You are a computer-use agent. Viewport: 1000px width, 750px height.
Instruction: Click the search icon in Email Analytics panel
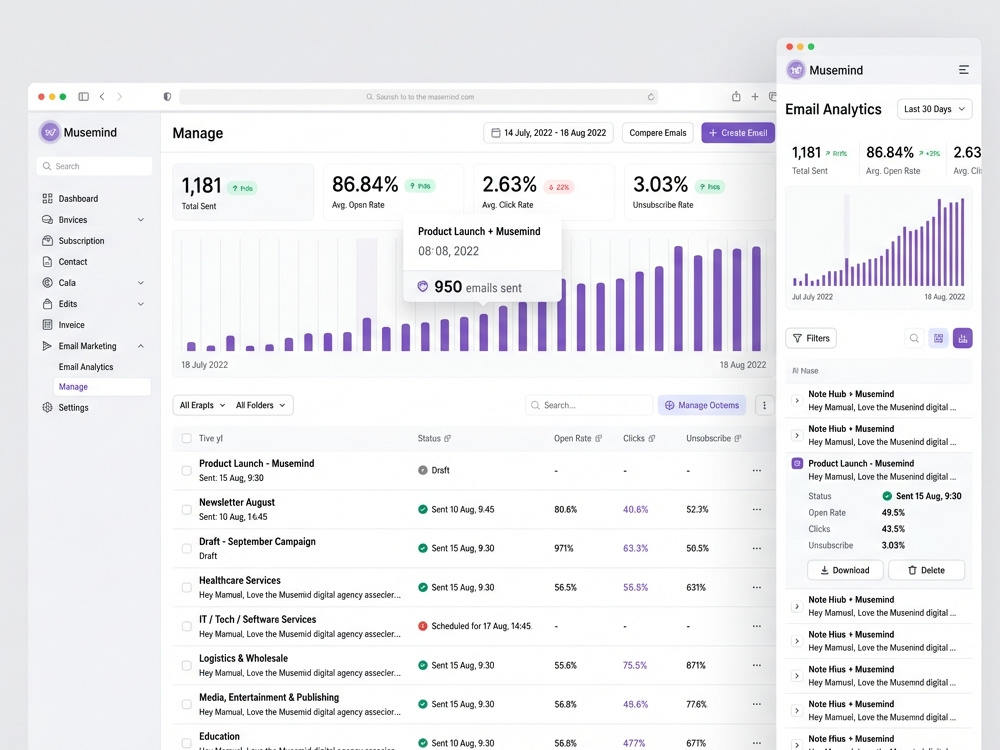coord(914,338)
